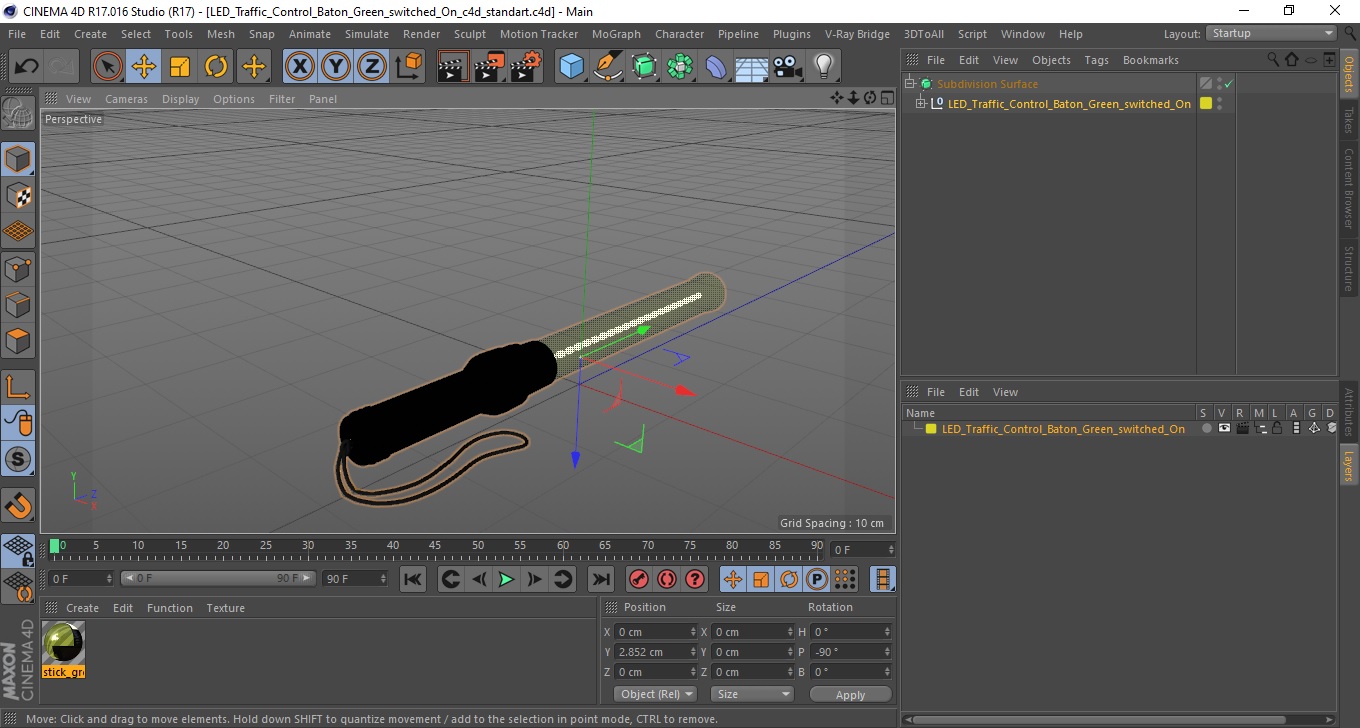Open the Size mode dropdown
This screenshot has width=1360, height=728.
pyautogui.click(x=752, y=694)
